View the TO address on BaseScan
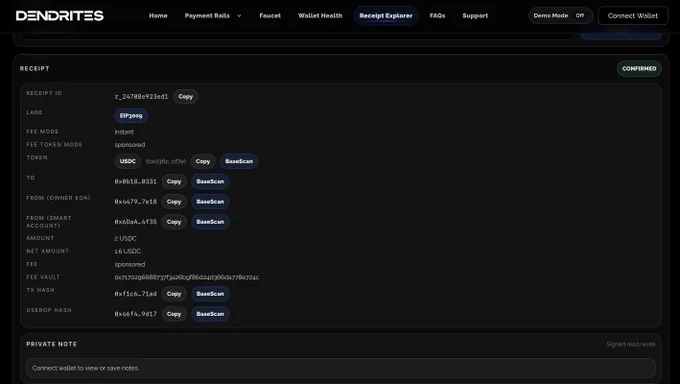 [x=210, y=182]
